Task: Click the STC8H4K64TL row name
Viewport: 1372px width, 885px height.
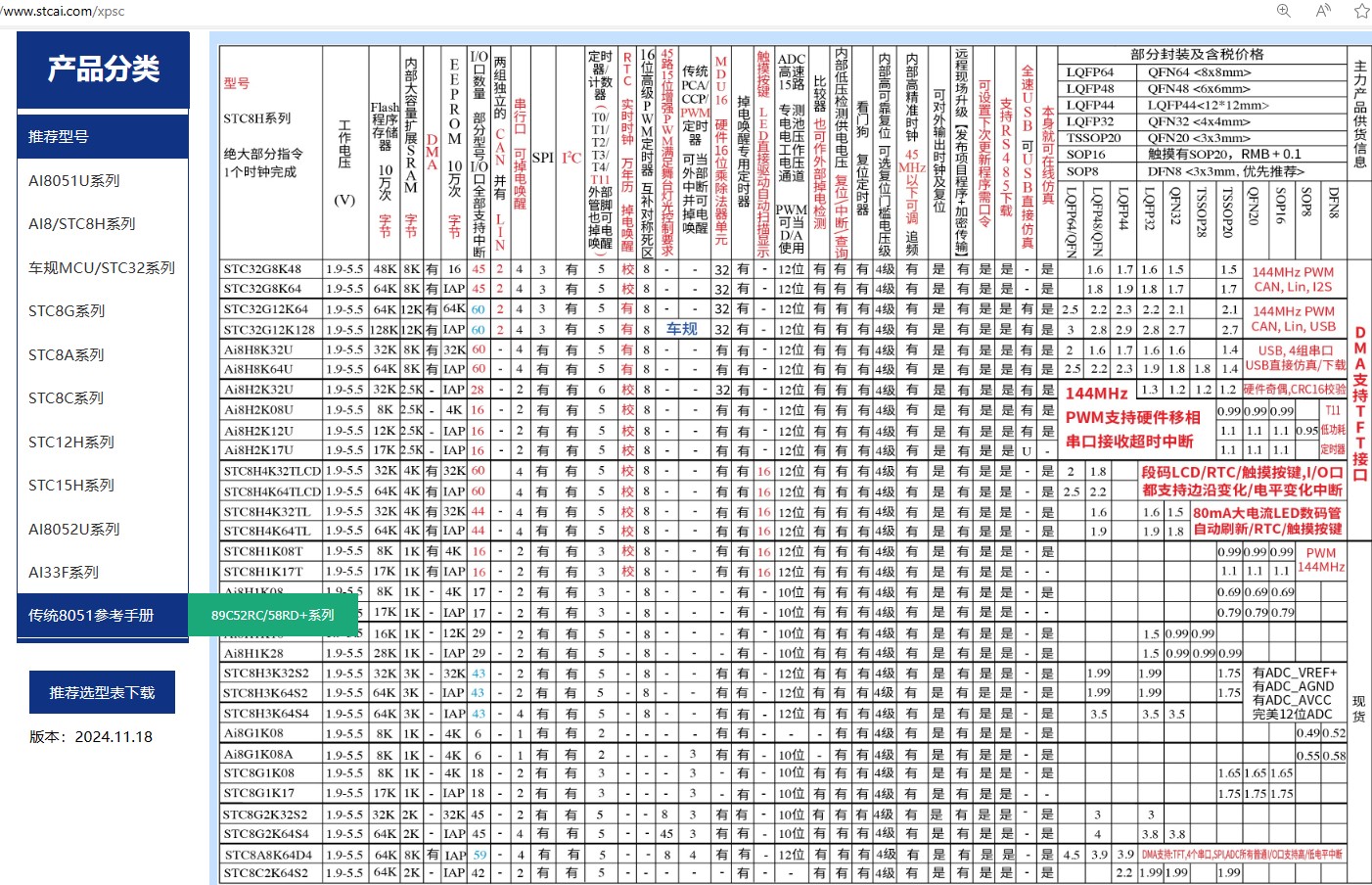Action: coord(267,532)
